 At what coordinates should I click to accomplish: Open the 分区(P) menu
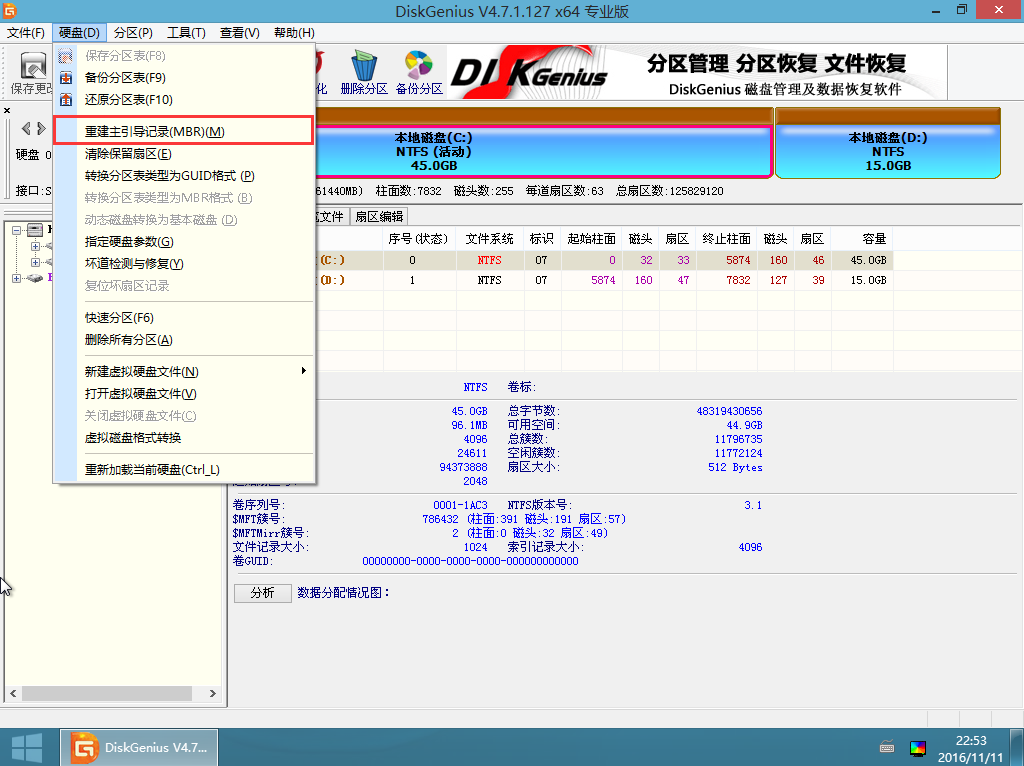pos(133,33)
